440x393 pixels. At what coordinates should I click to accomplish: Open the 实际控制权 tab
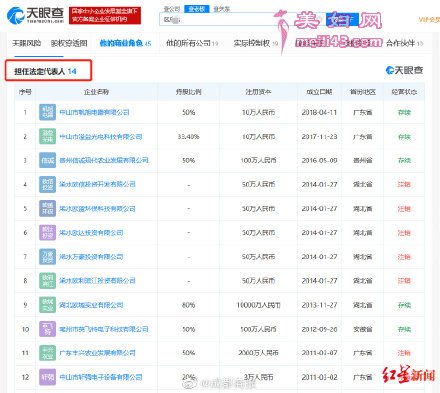[x=256, y=43]
